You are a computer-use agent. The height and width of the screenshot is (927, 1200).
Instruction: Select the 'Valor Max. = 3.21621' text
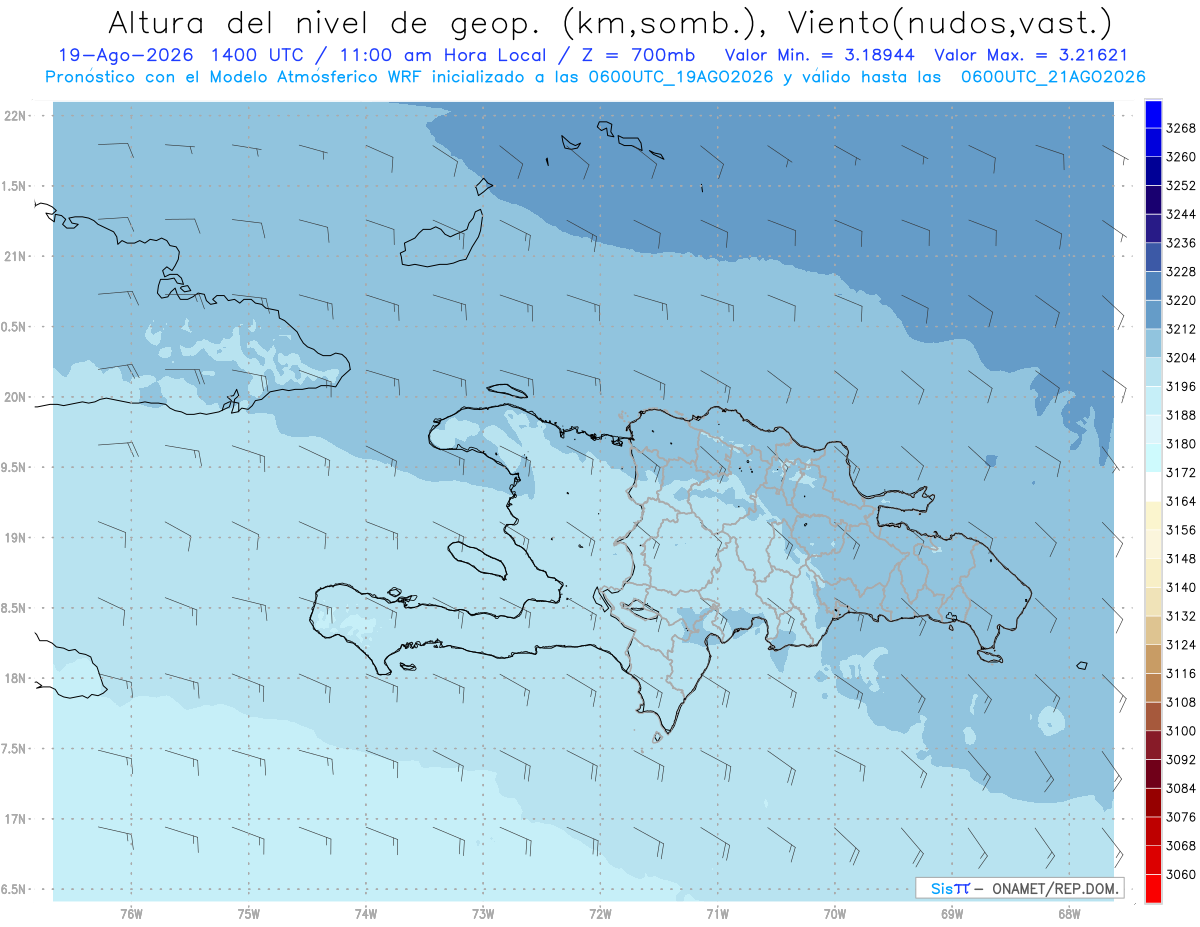tap(1030, 56)
